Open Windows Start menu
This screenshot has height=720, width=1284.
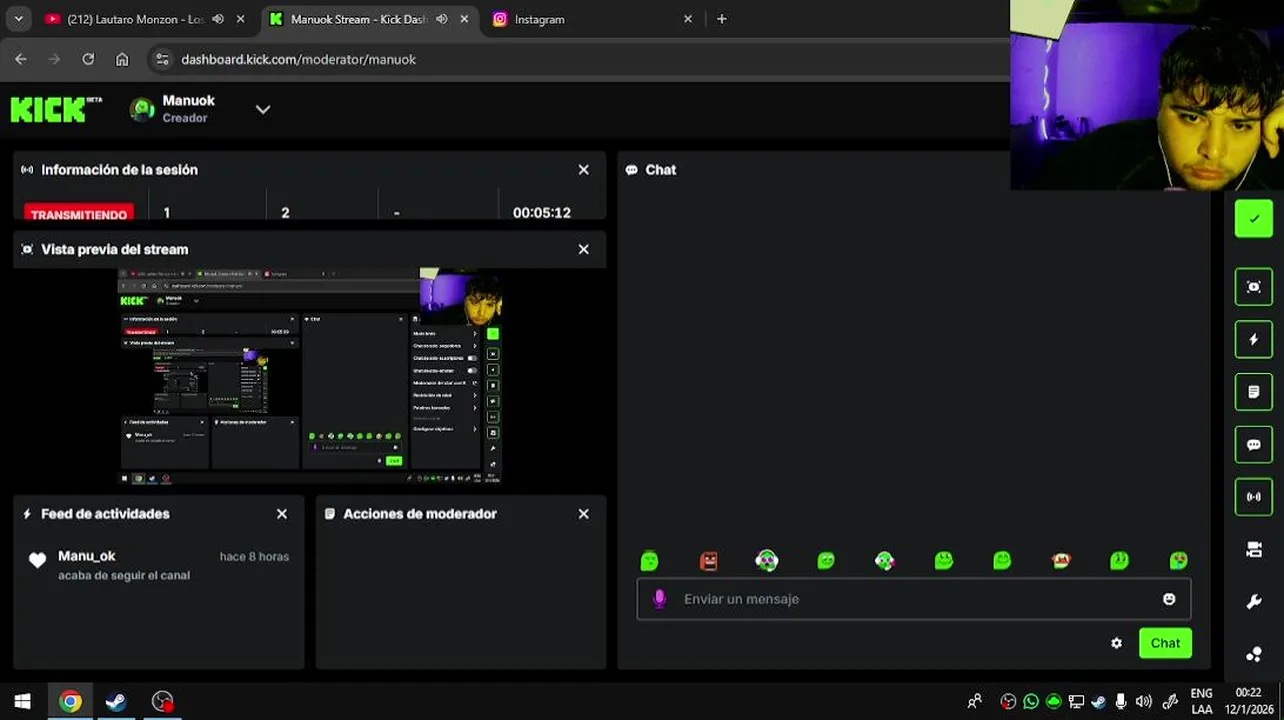pyautogui.click(x=22, y=701)
